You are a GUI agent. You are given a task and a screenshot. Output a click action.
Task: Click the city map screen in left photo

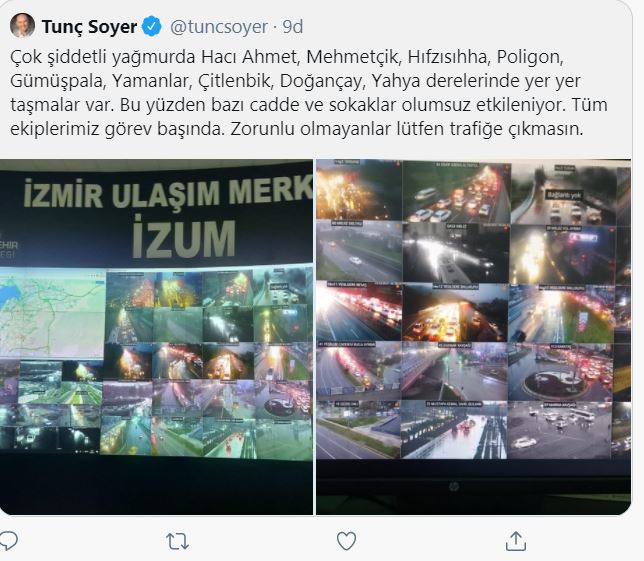coord(52,313)
